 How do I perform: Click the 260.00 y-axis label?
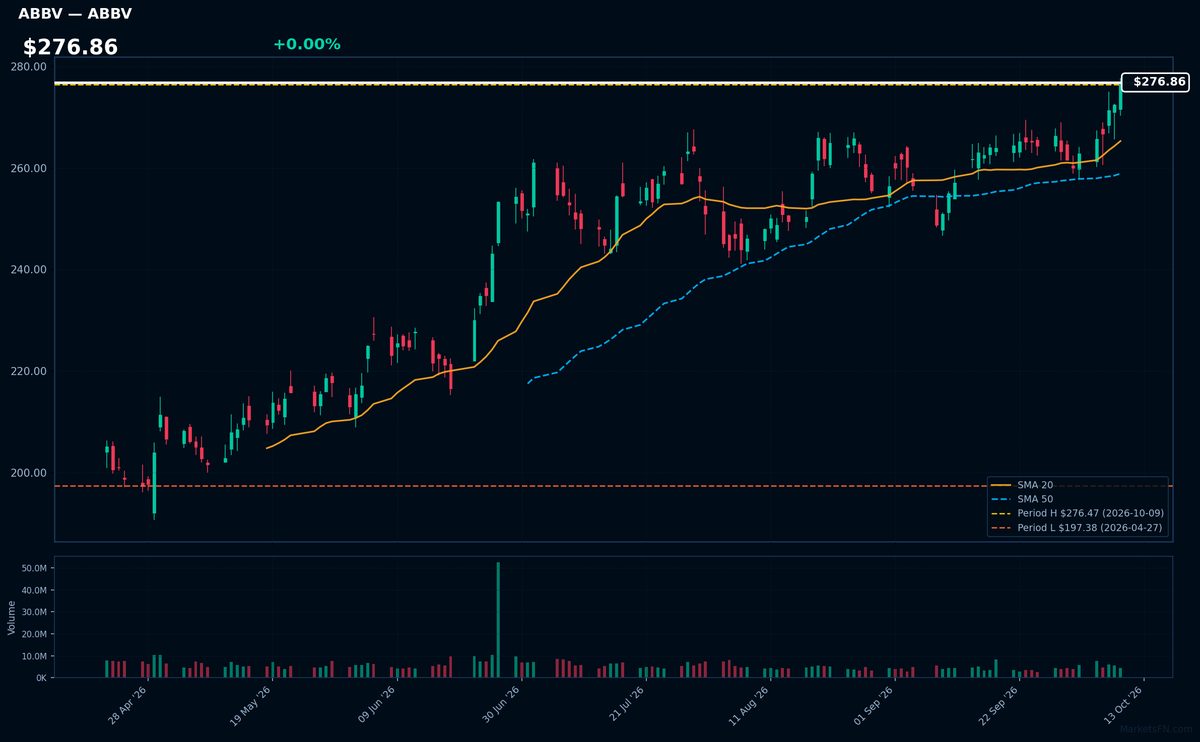click(29, 169)
